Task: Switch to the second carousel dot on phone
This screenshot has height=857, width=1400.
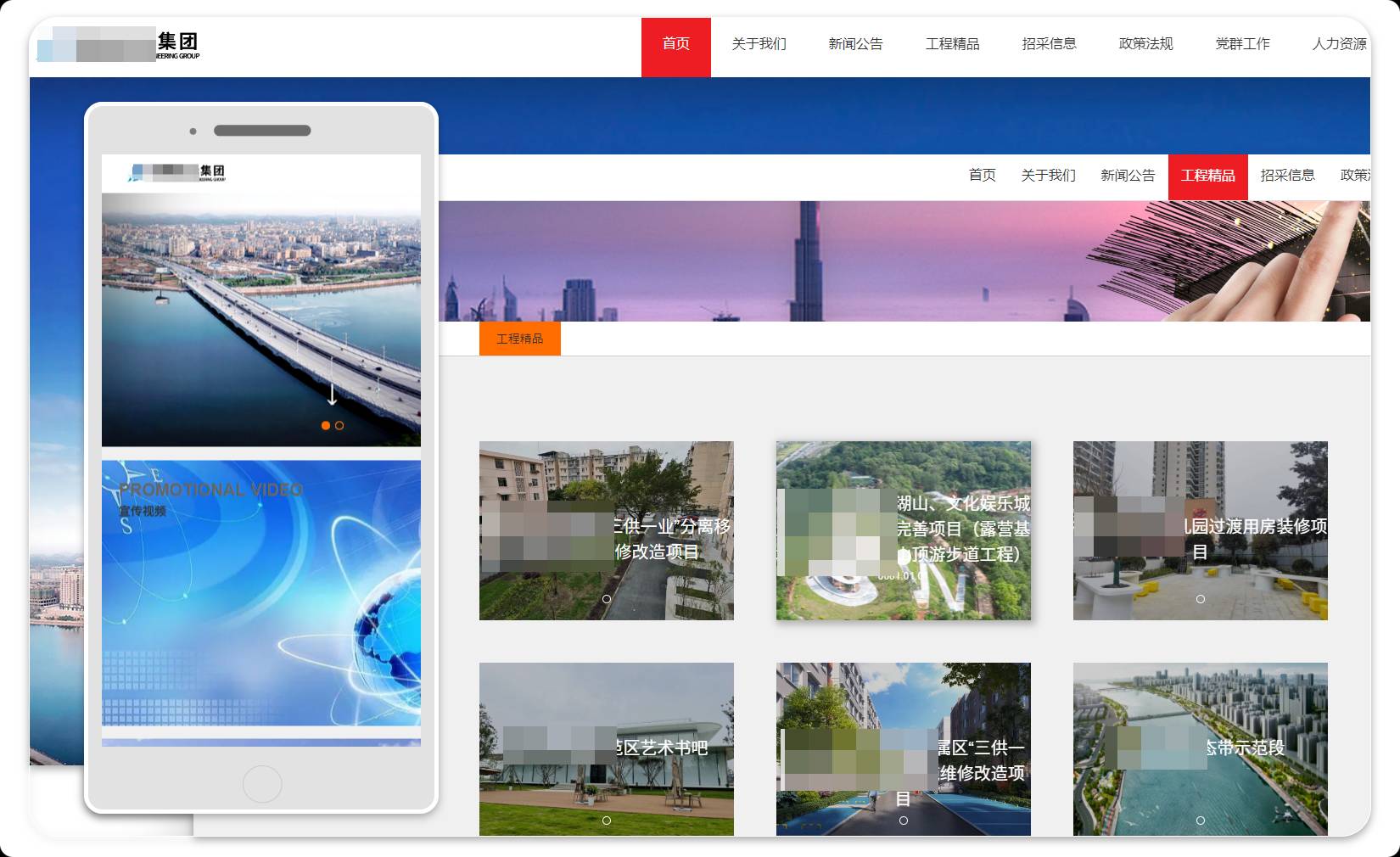Action: [339, 426]
